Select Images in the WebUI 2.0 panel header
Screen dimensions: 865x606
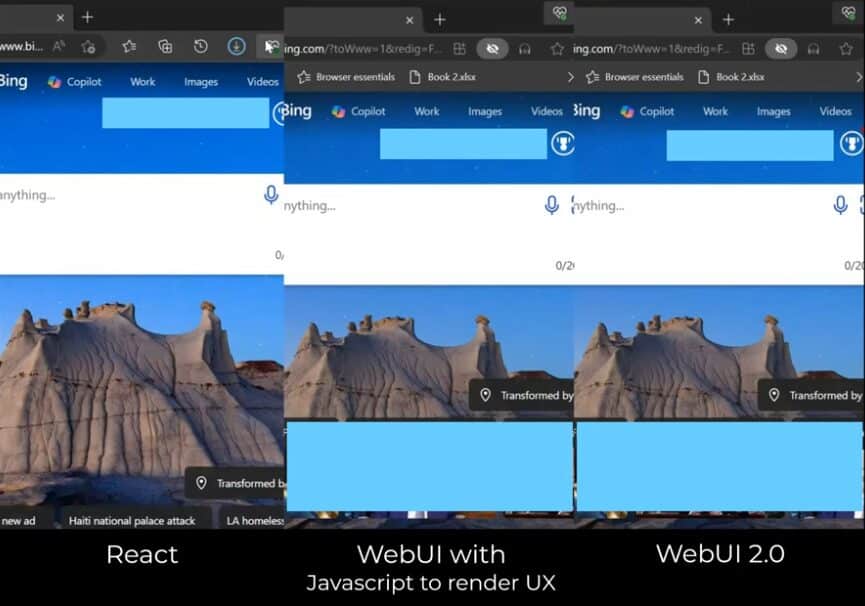773,111
